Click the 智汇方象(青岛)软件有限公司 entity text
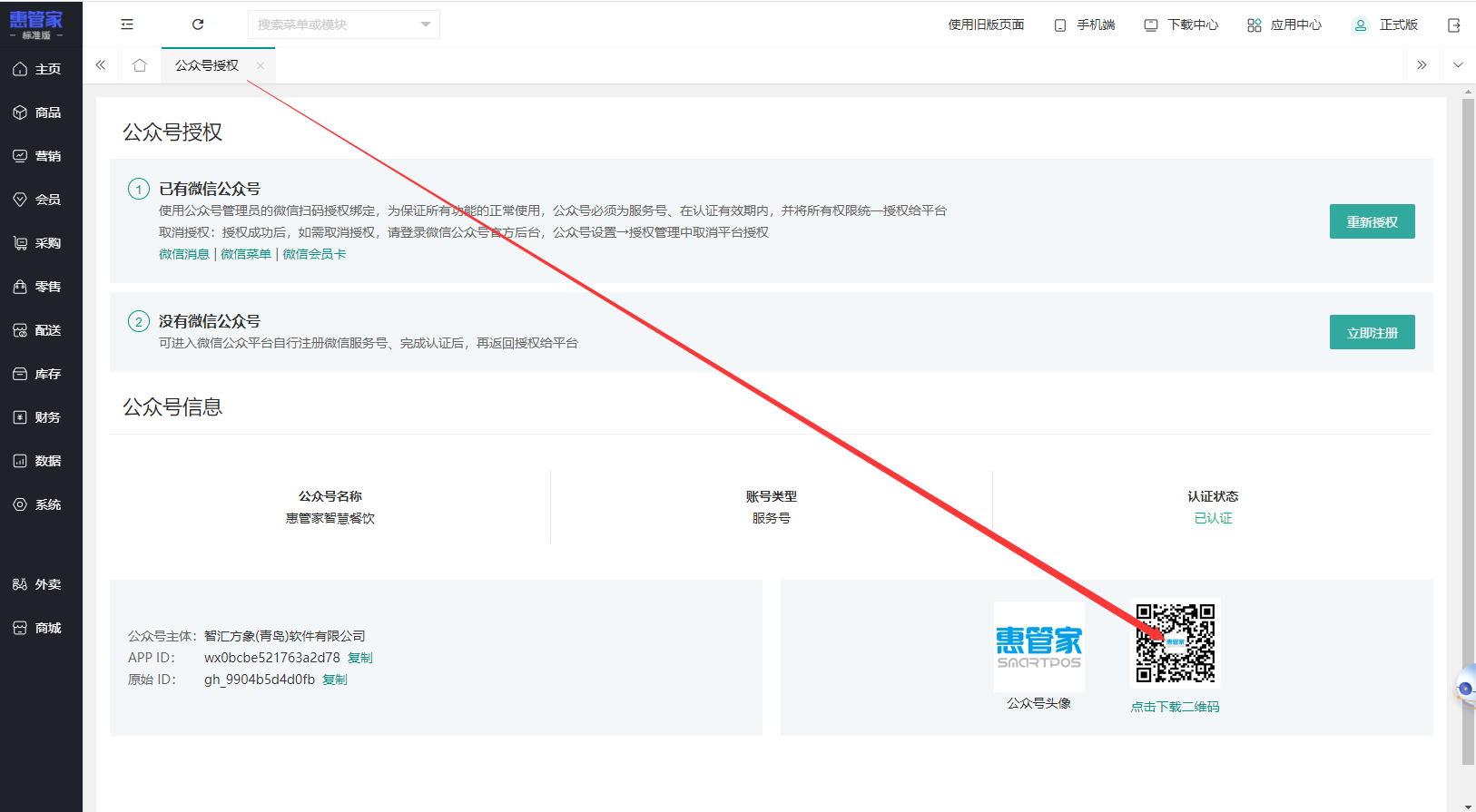Viewport: 1476px width, 812px height. pos(285,636)
